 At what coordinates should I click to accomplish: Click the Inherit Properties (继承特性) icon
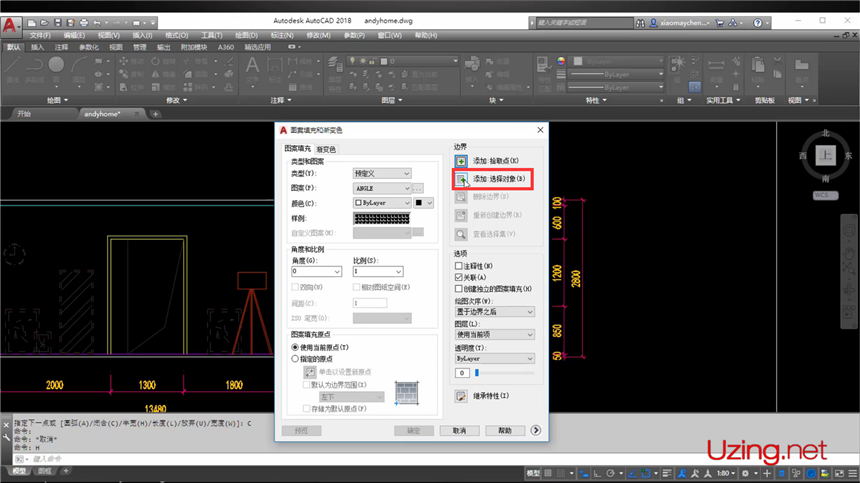[461, 396]
